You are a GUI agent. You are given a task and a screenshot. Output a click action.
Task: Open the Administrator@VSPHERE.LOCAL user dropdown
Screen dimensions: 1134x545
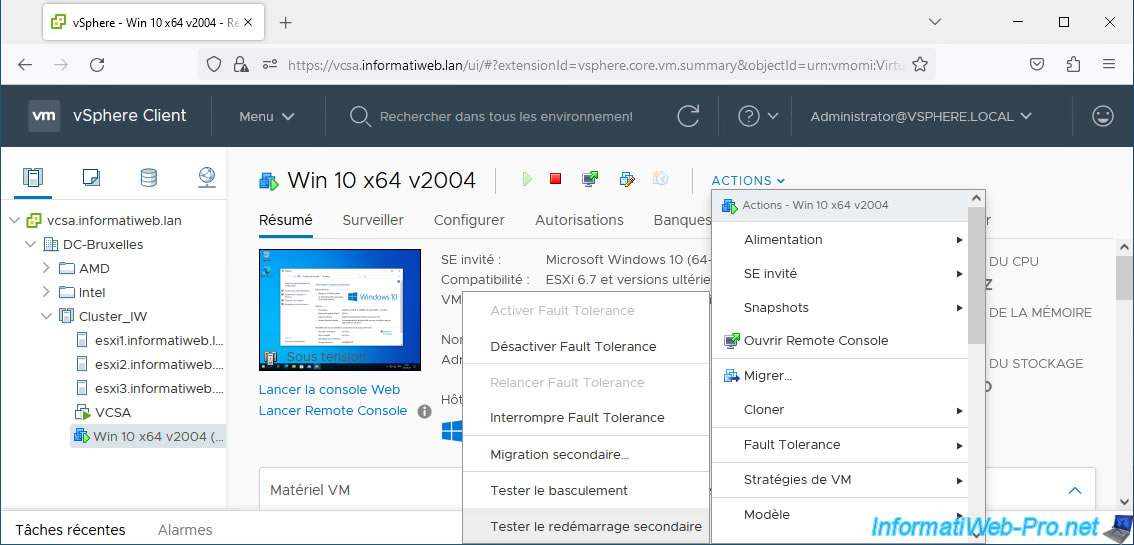tap(920, 116)
